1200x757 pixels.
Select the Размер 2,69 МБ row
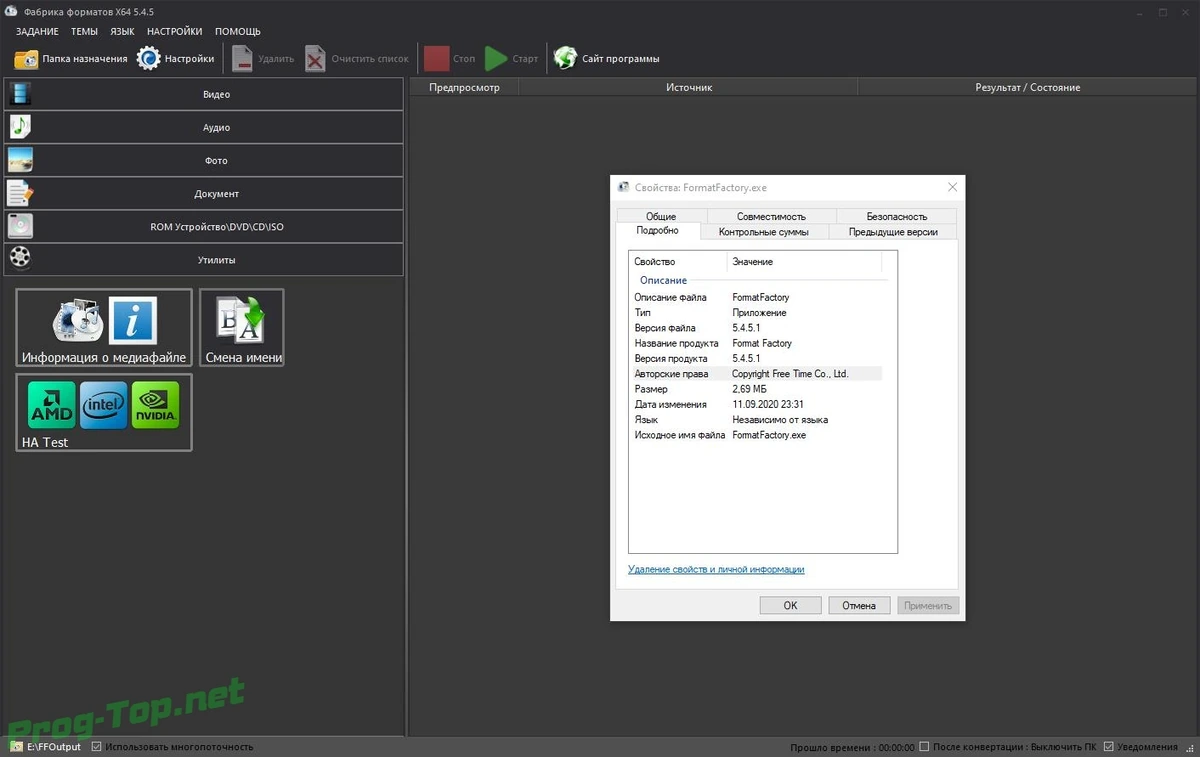[x=756, y=389]
